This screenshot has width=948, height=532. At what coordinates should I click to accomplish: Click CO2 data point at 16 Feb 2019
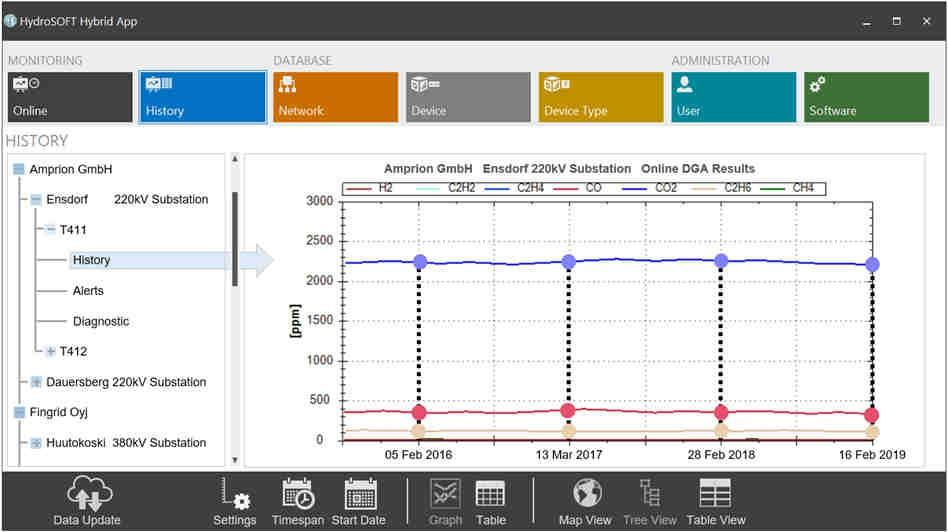(872, 264)
